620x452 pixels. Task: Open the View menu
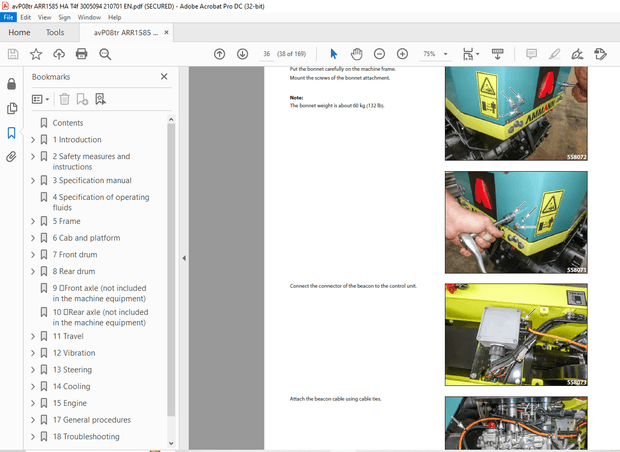pos(44,17)
